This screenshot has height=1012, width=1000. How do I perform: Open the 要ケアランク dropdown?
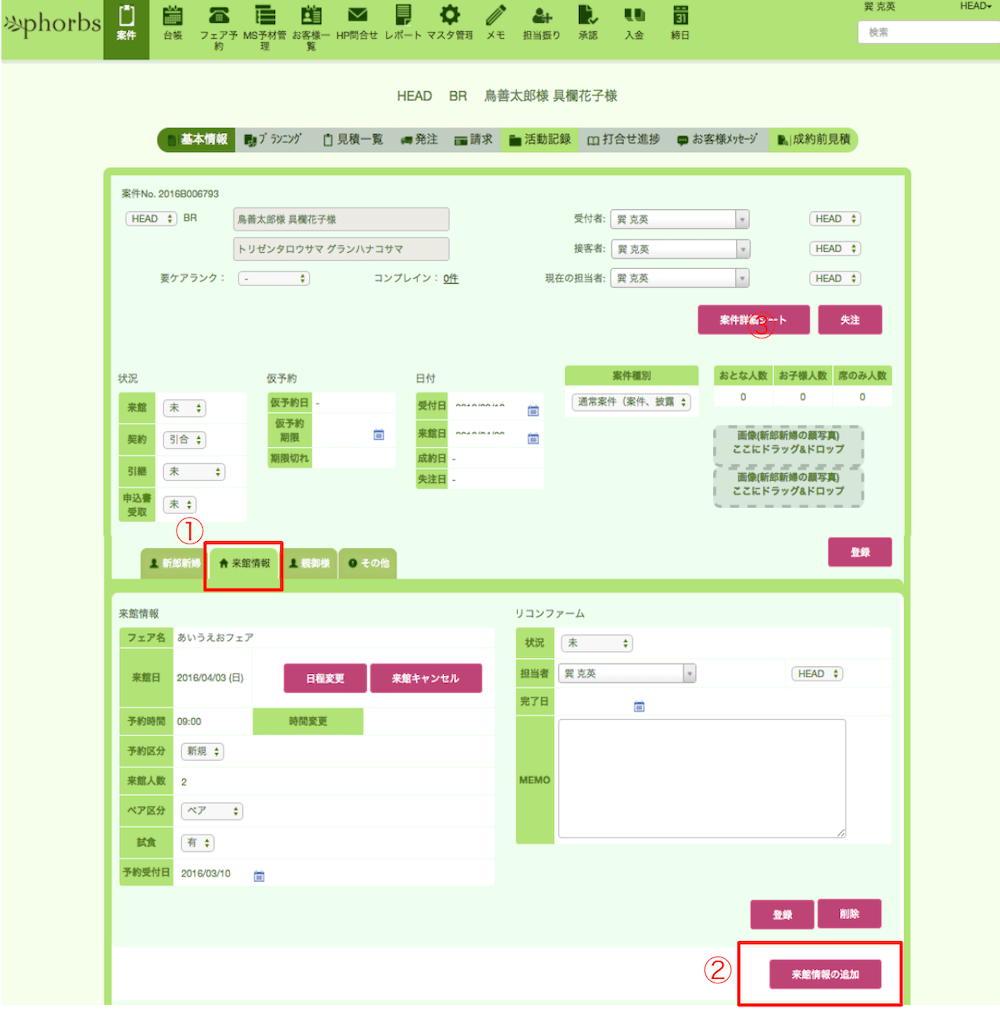pyautogui.click(x=274, y=278)
